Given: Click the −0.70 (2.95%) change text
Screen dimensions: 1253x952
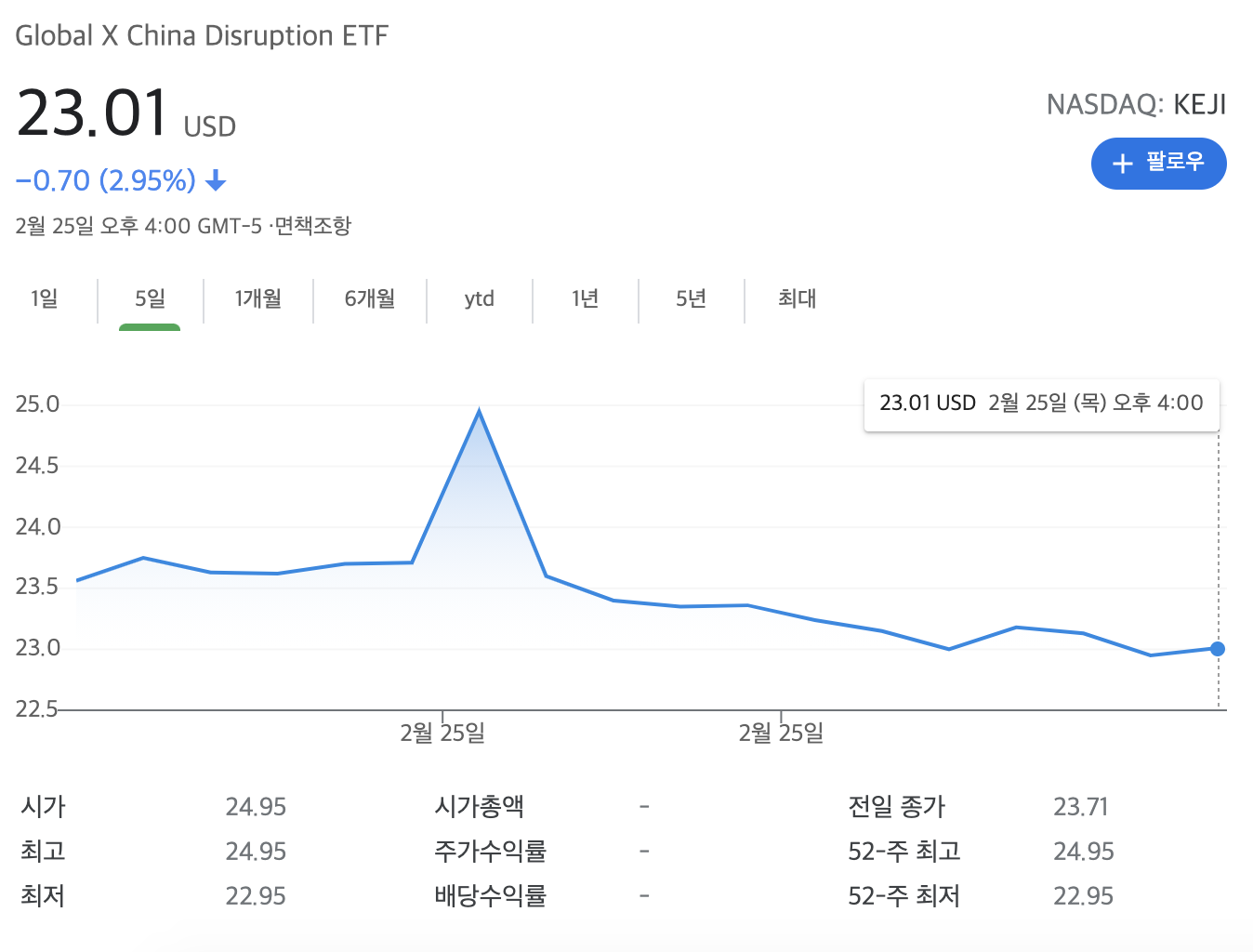Looking at the screenshot, I should [105, 180].
